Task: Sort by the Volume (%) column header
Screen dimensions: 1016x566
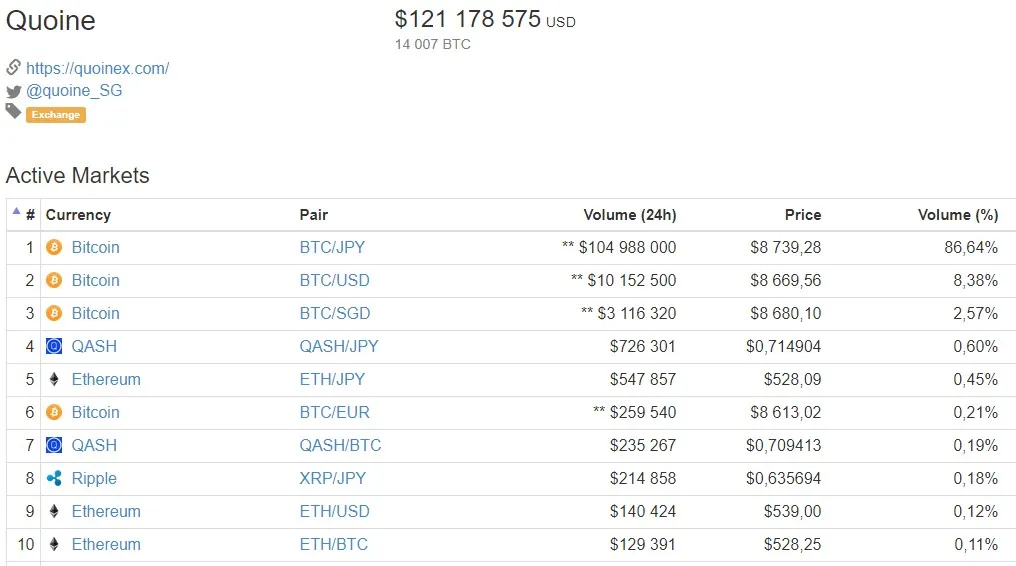Action: (x=958, y=215)
